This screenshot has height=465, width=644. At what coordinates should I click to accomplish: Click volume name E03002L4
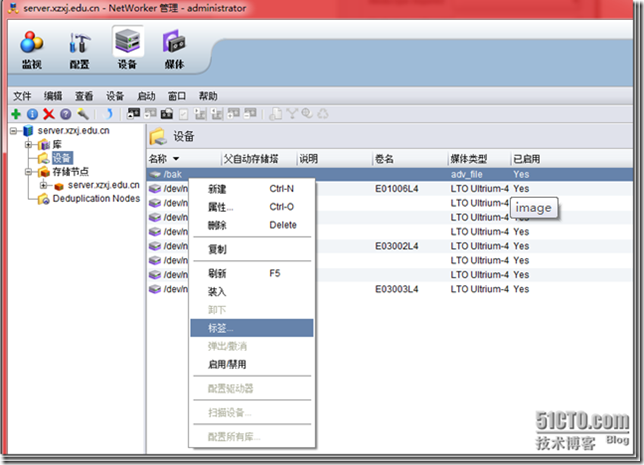click(397, 246)
